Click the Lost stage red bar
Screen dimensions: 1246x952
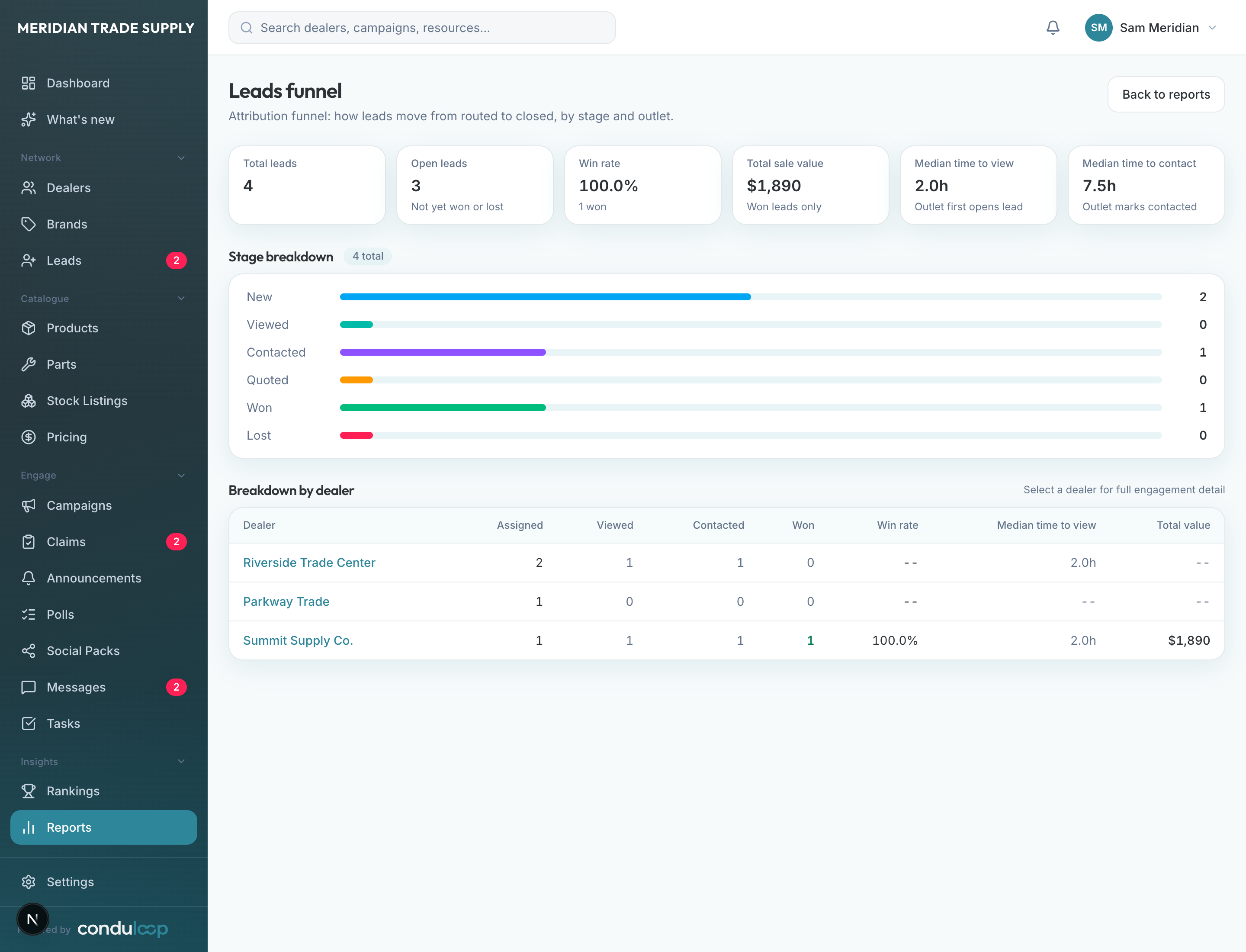tap(356, 435)
